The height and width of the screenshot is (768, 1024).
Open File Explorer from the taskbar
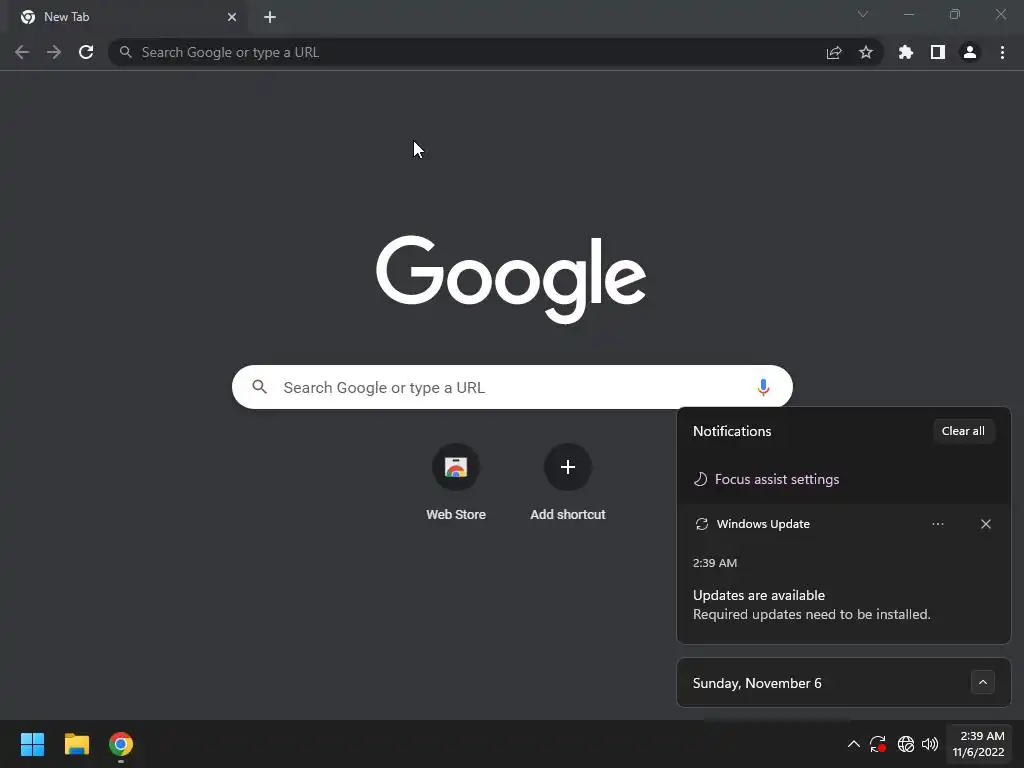click(77, 744)
